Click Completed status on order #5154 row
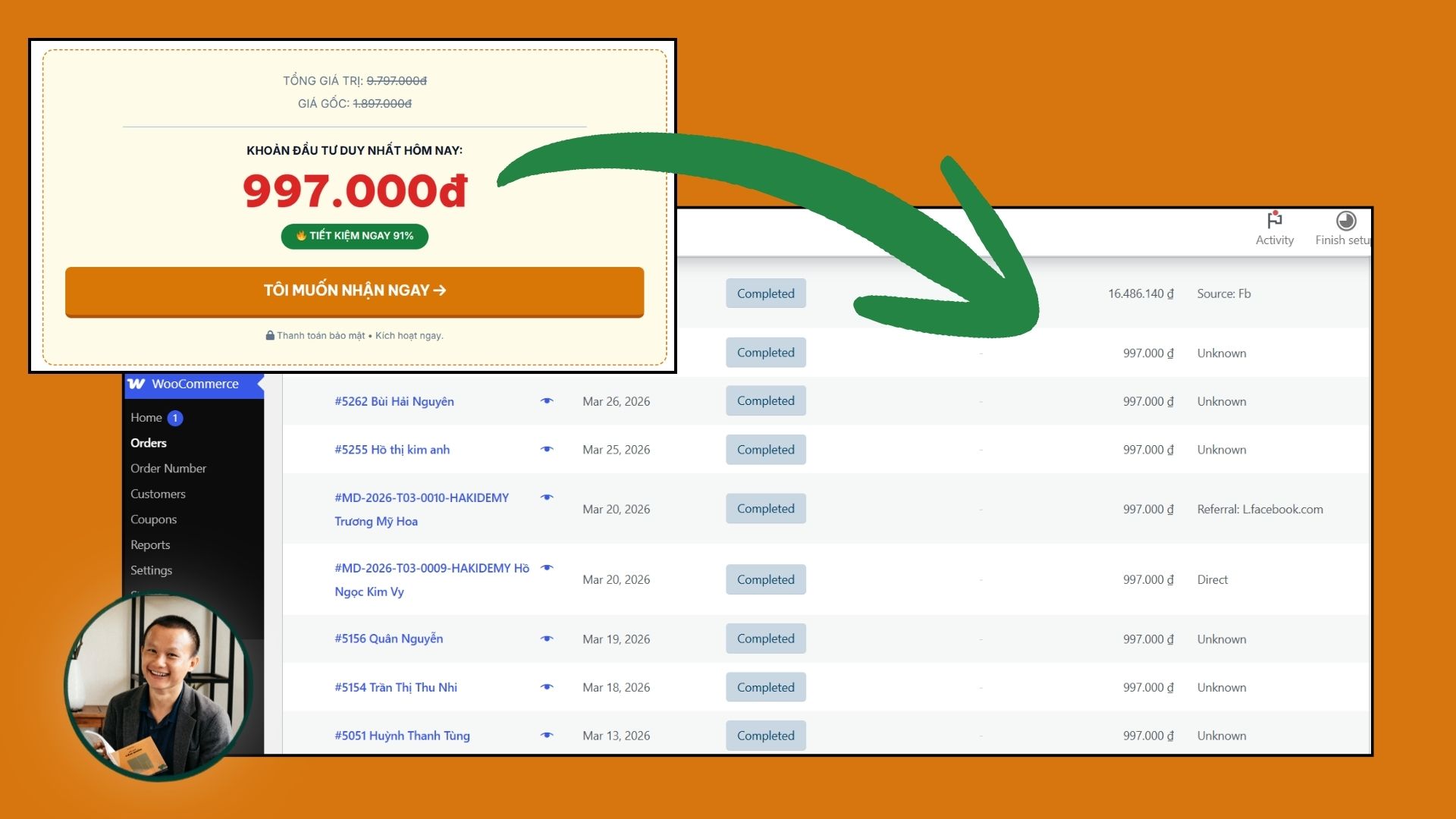 pyautogui.click(x=766, y=687)
